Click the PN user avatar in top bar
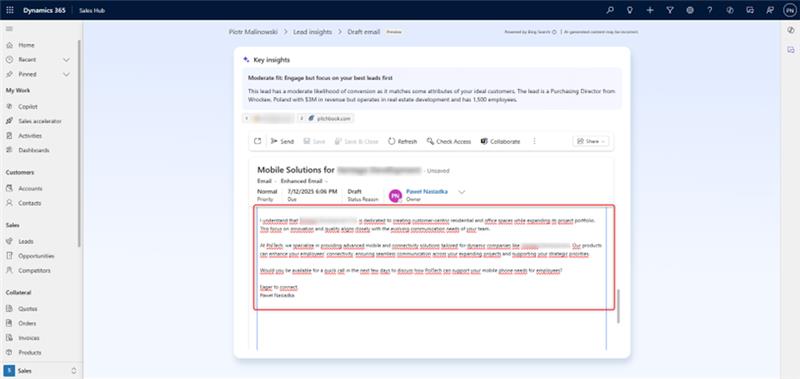Screen dimensions: 800x379 (x=789, y=10)
